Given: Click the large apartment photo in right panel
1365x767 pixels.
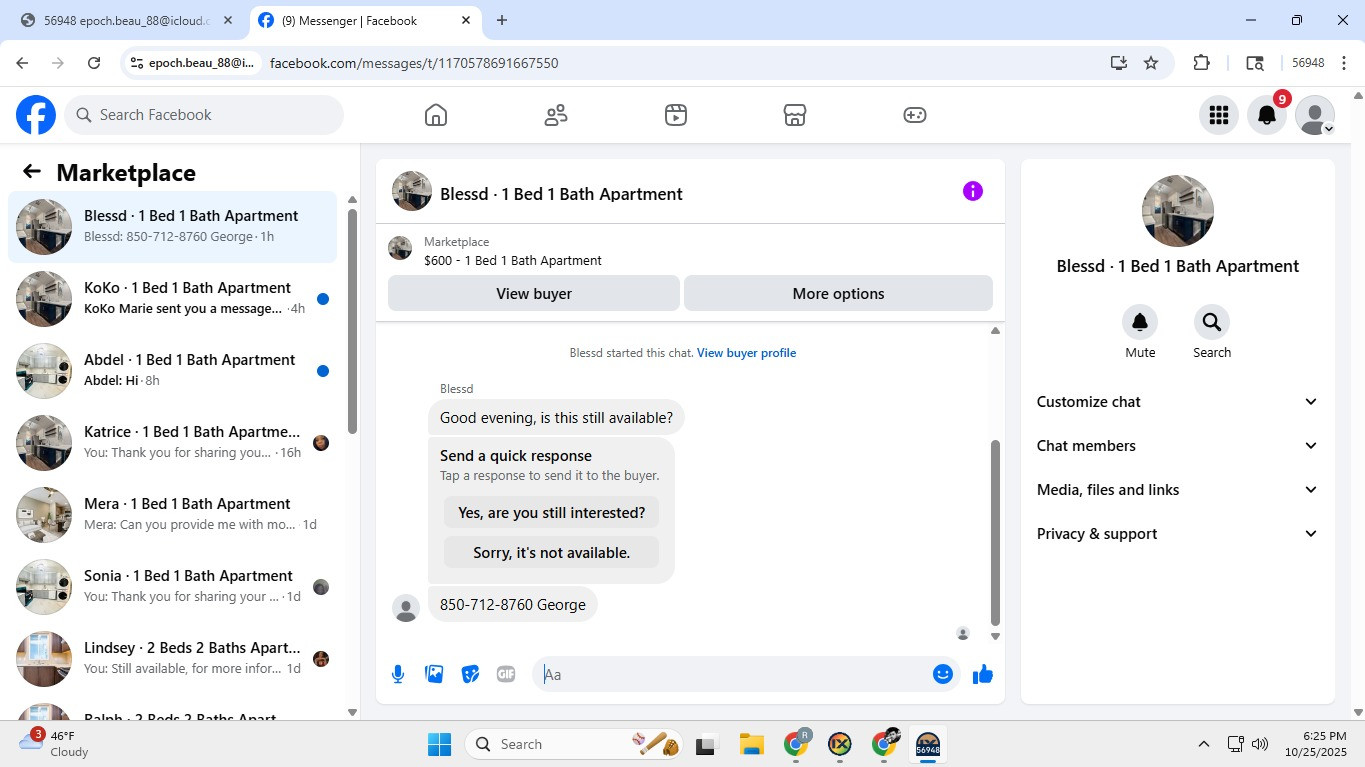Looking at the screenshot, I should (1178, 211).
